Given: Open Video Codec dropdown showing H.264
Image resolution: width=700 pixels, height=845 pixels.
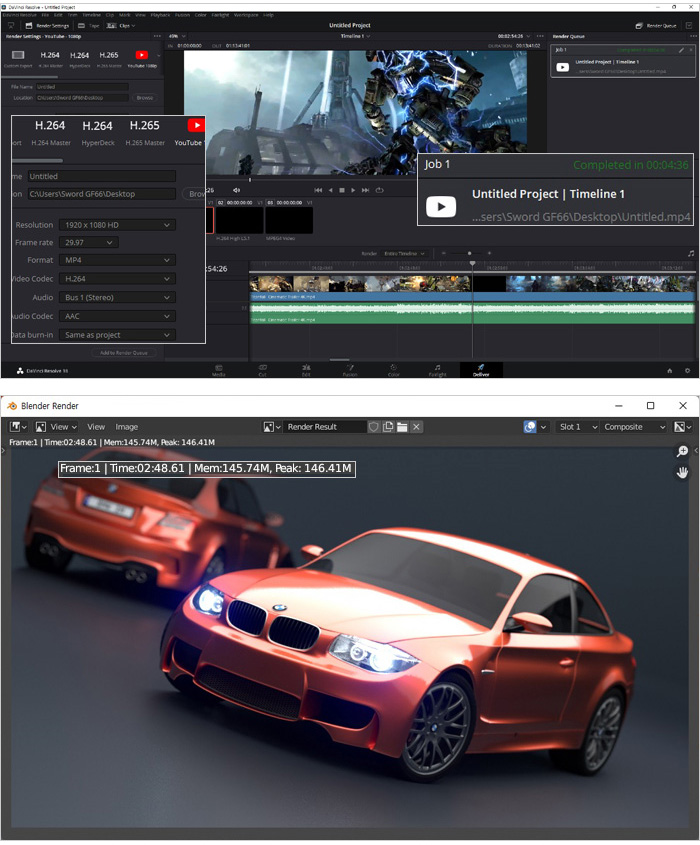Looking at the screenshot, I should click(117, 279).
